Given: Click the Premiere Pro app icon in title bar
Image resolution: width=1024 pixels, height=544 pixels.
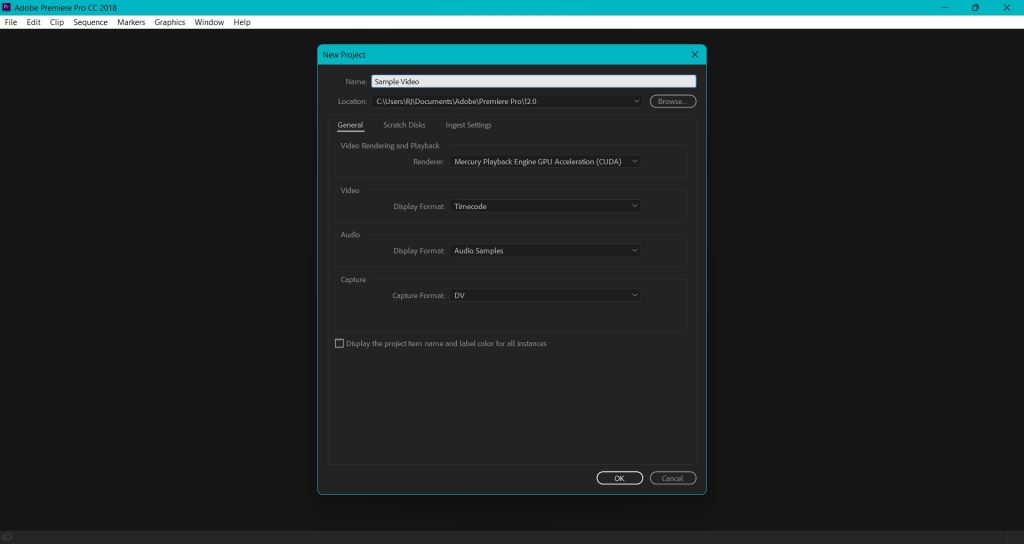Looking at the screenshot, I should click(x=7, y=7).
